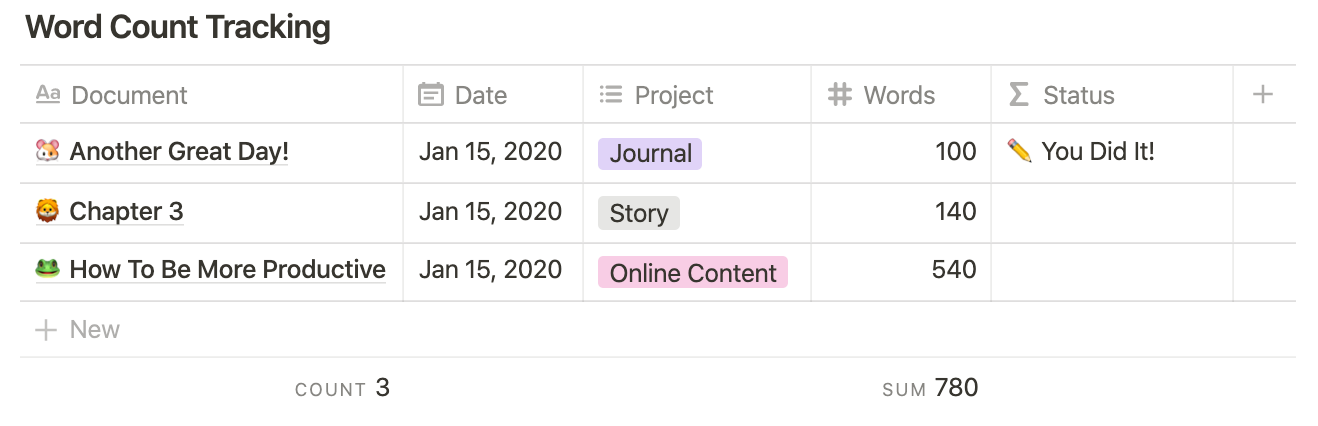Image resolution: width=1318 pixels, height=426 pixels.
Task: Edit the 140 words cell
Action: click(901, 212)
